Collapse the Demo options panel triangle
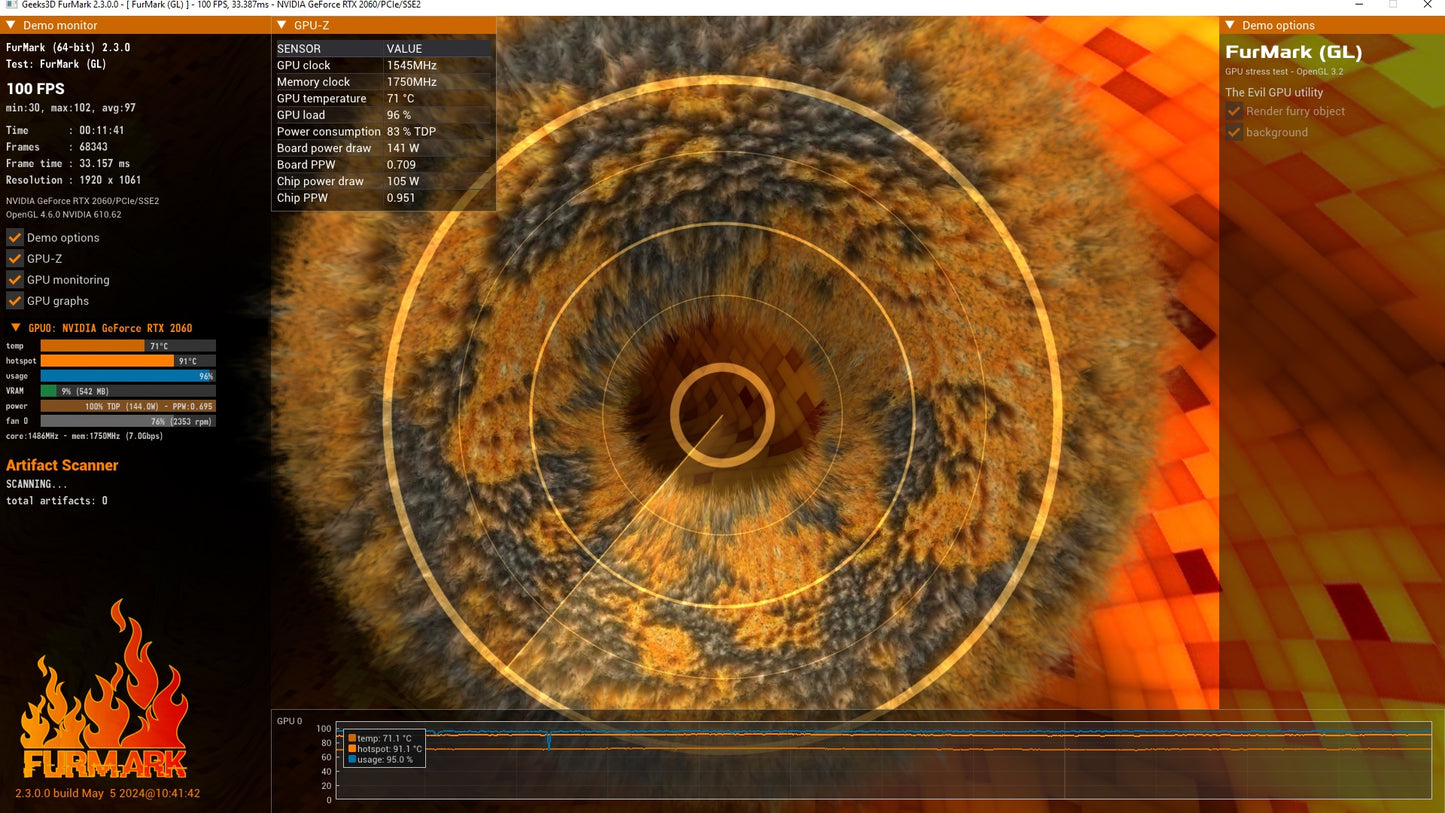This screenshot has height=813, width=1445. pos(1229,25)
